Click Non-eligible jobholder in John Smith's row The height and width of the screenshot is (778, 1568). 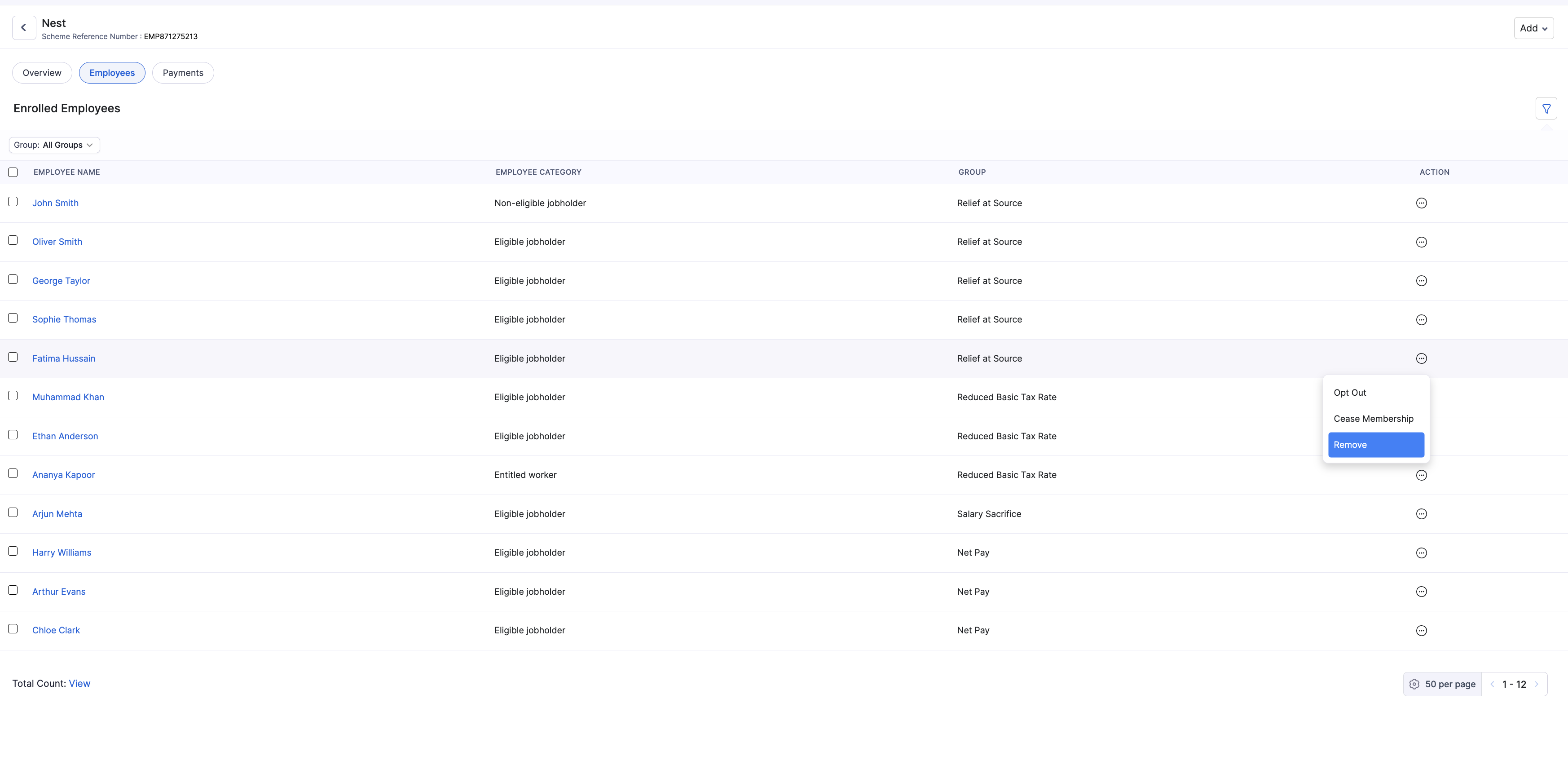[540, 203]
